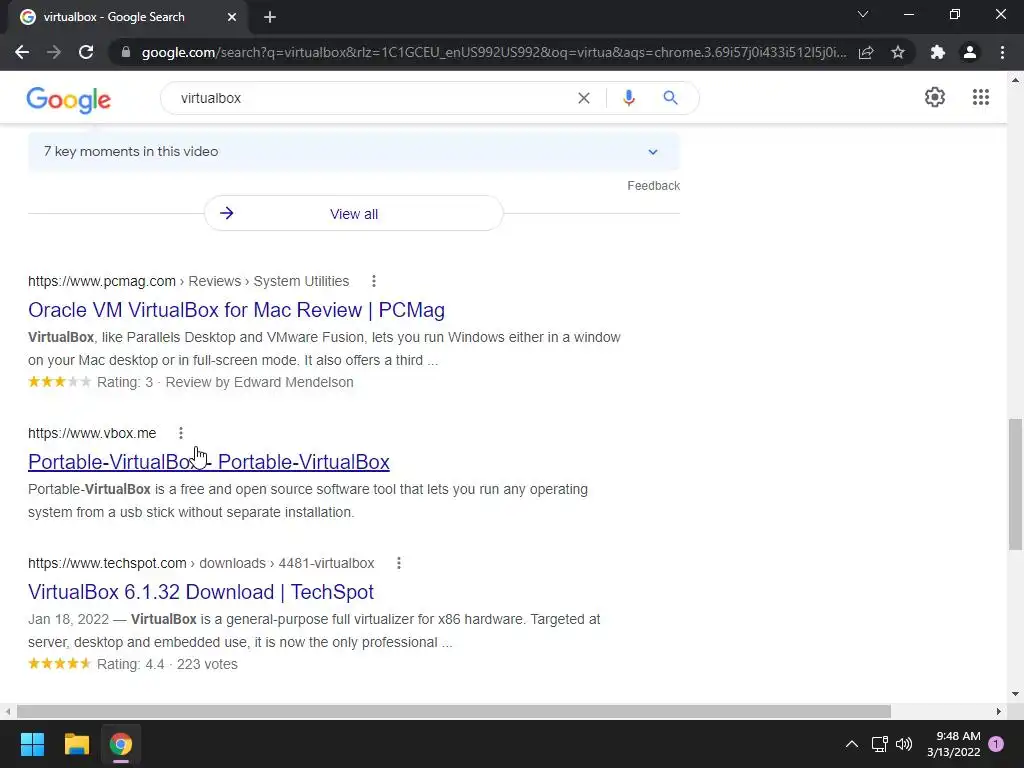Open the Chrome extensions puzzle icon
Screen dimensions: 1024x768
(x=938, y=52)
